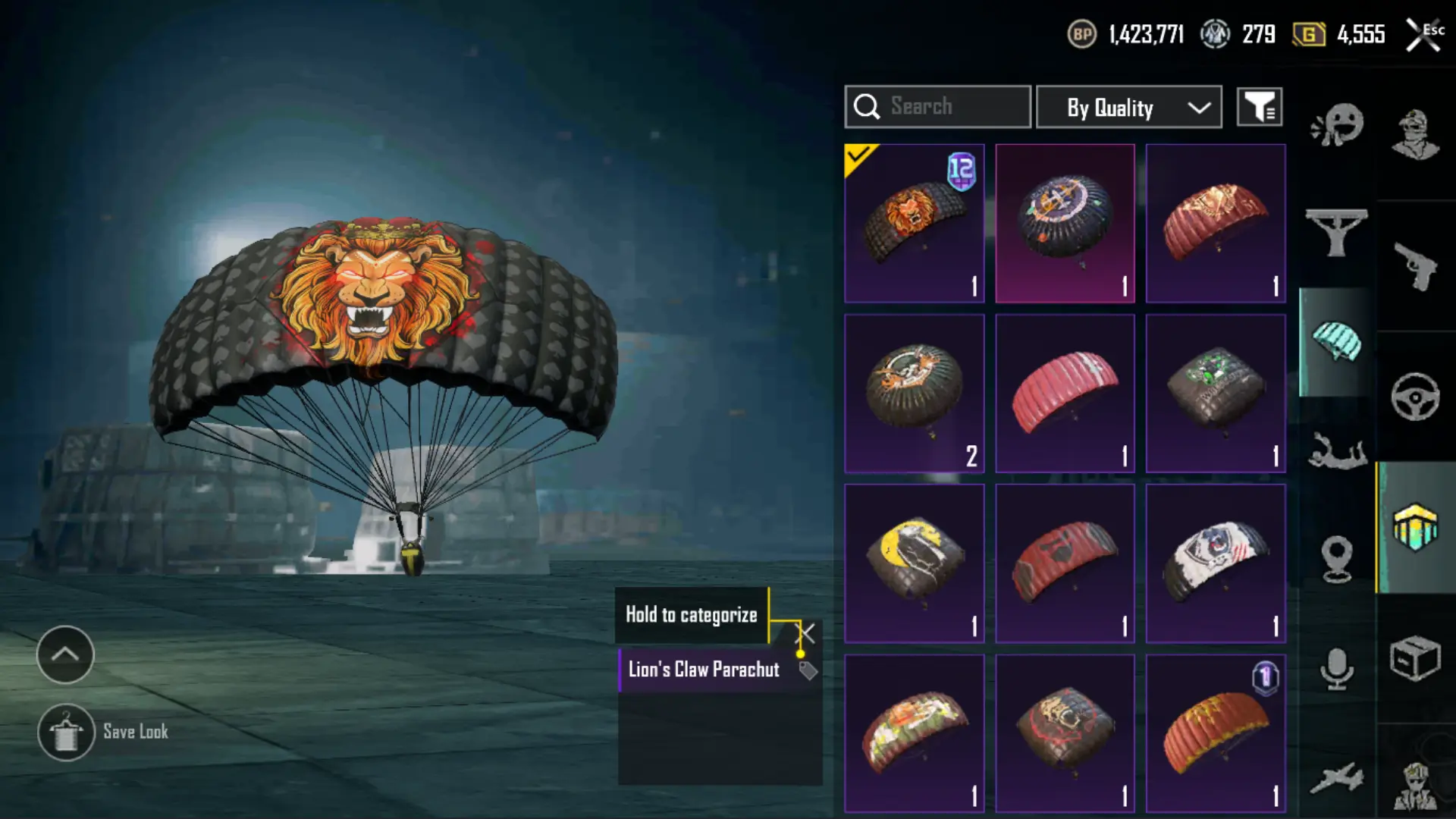This screenshot has width=1456, height=819.
Task: Select the plain pink parachute thumbnail
Action: [1065, 393]
